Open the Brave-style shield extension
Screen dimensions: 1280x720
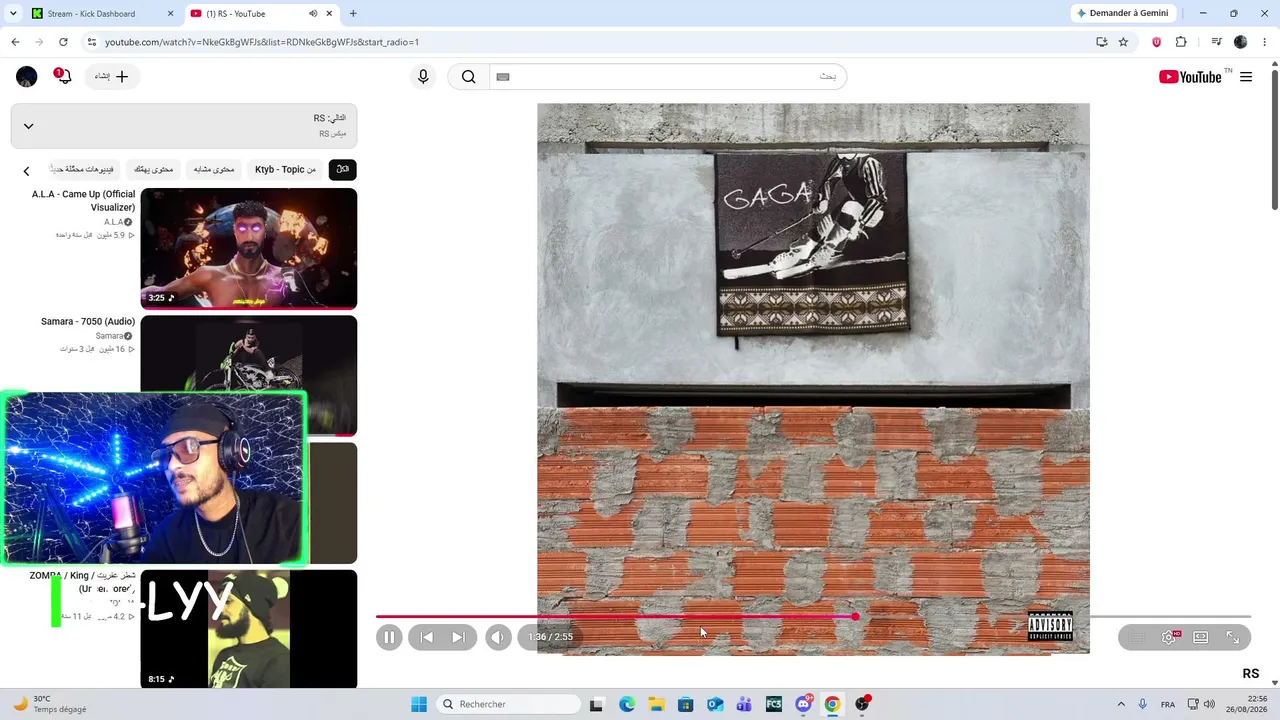pos(1157,42)
